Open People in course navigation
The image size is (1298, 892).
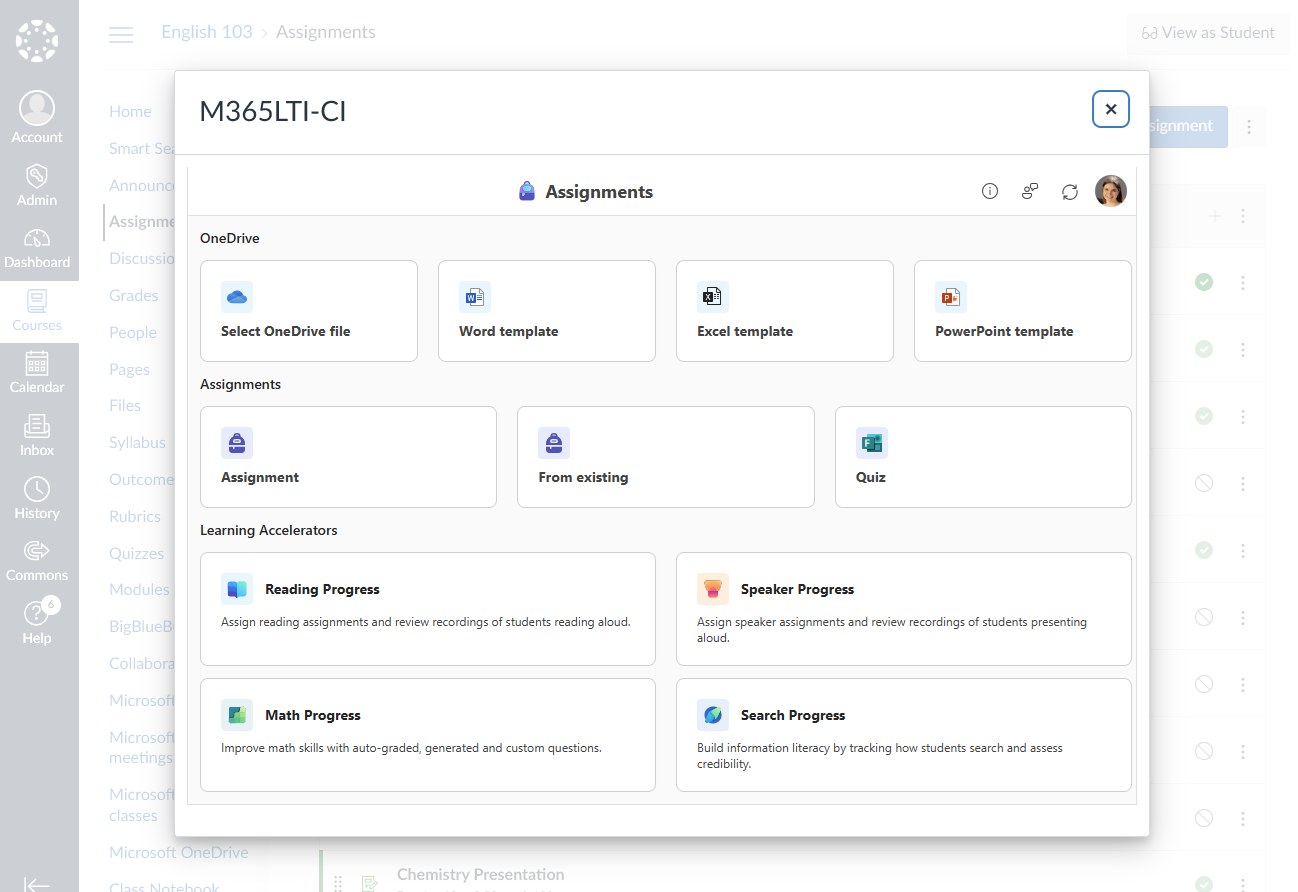pos(133,333)
